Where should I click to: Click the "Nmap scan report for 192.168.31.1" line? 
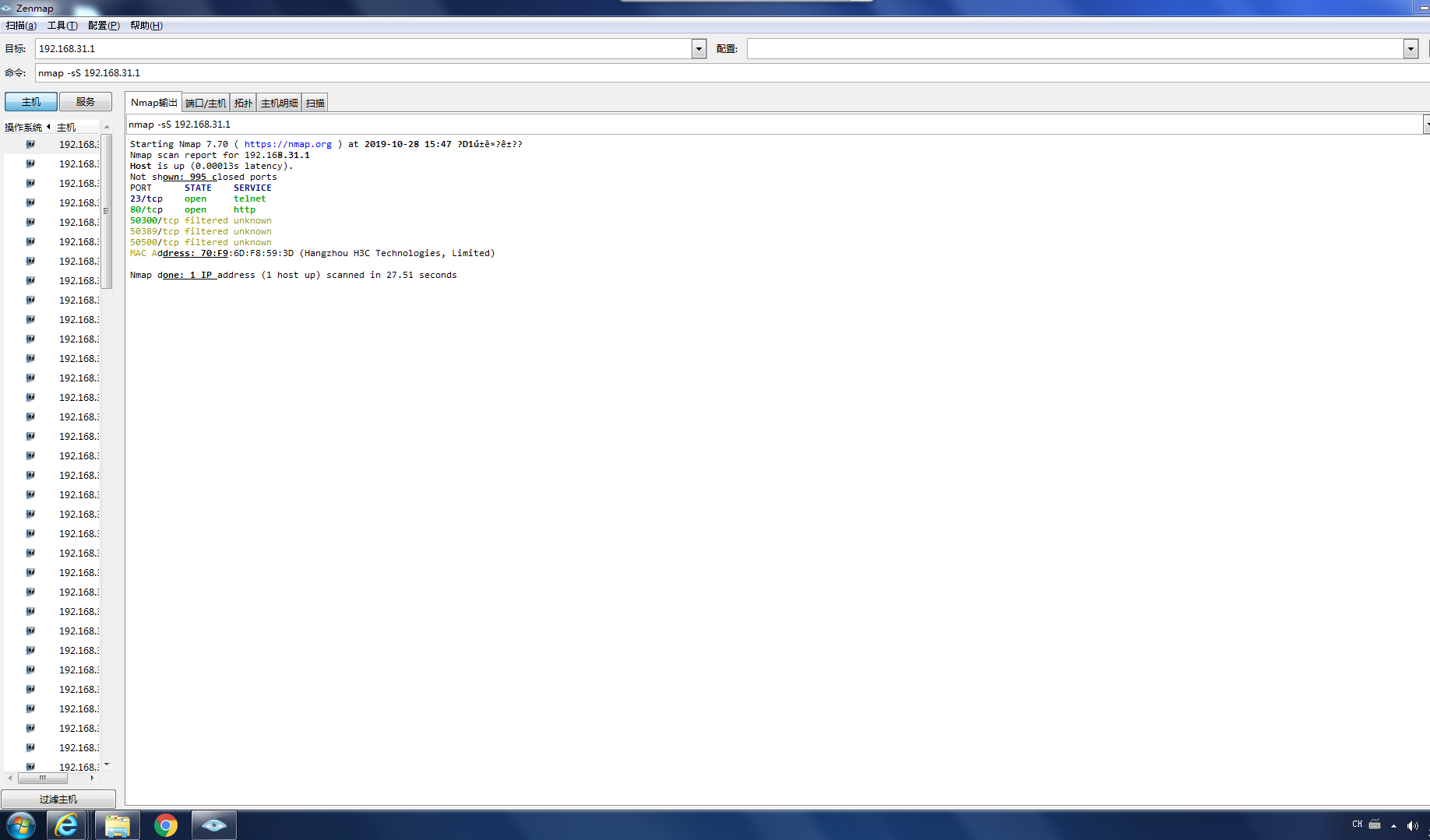(x=220, y=155)
